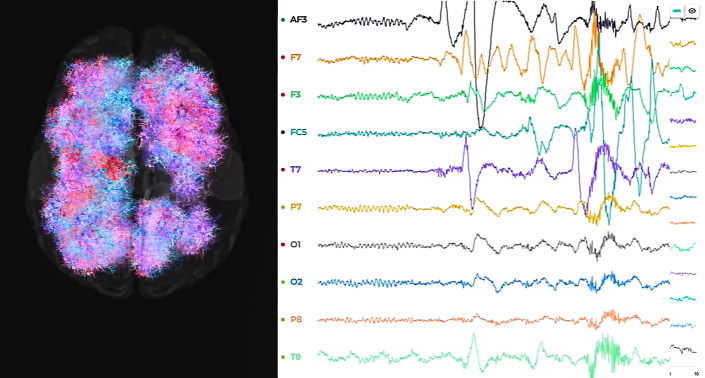Image resolution: width=705 pixels, height=378 pixels.
Task: Select the F3 channel label
Action: (x=295, y=95)
